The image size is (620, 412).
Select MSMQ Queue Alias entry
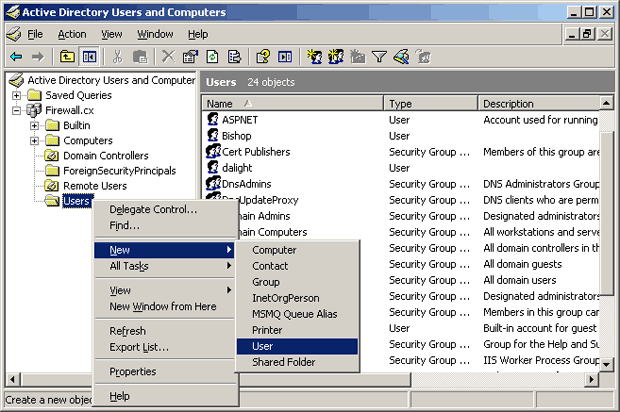pos(297,314)
